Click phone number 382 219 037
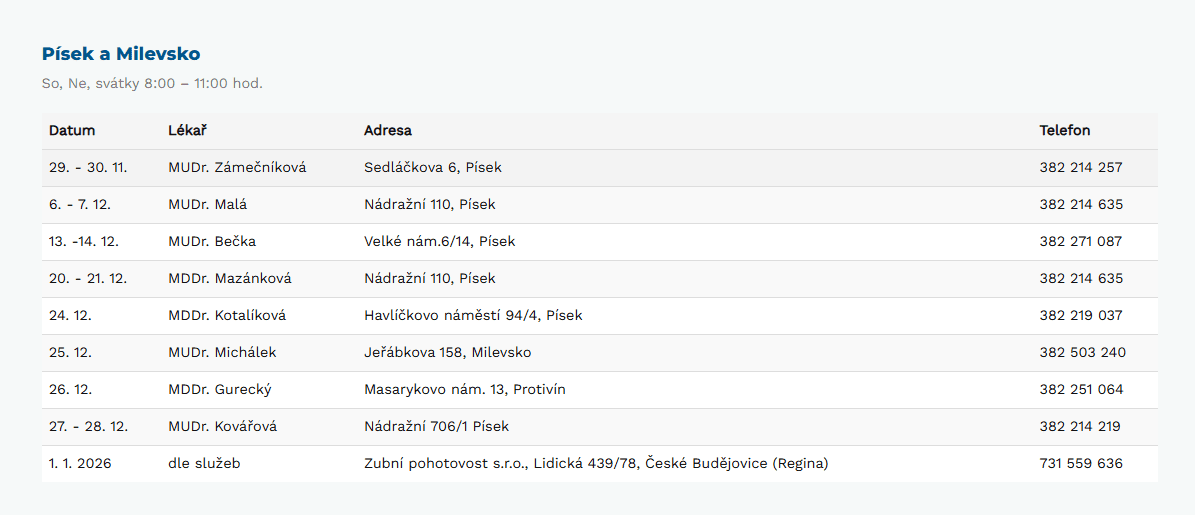 point(1081,316)
